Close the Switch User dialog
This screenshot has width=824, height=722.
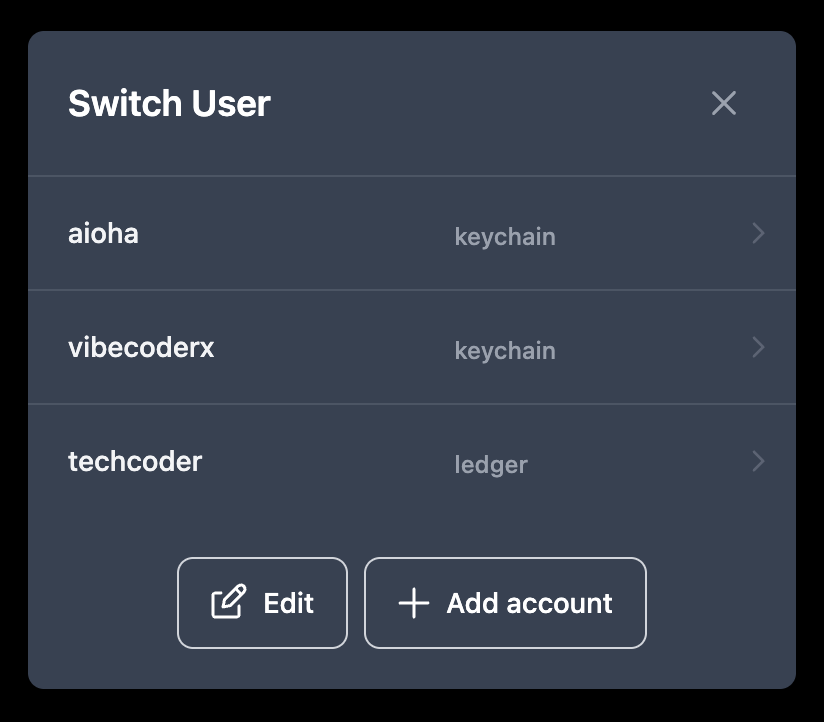pos(724,103)
